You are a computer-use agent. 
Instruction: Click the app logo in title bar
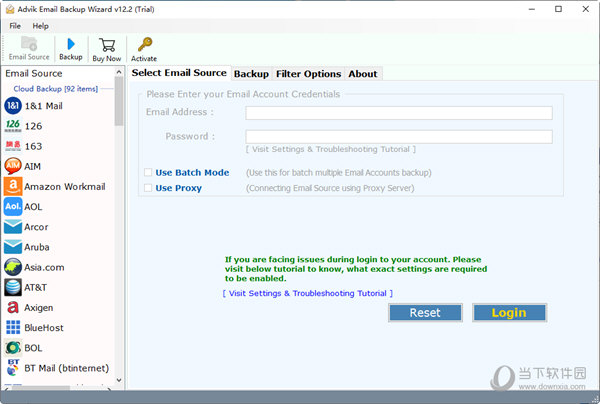(10, 9)
